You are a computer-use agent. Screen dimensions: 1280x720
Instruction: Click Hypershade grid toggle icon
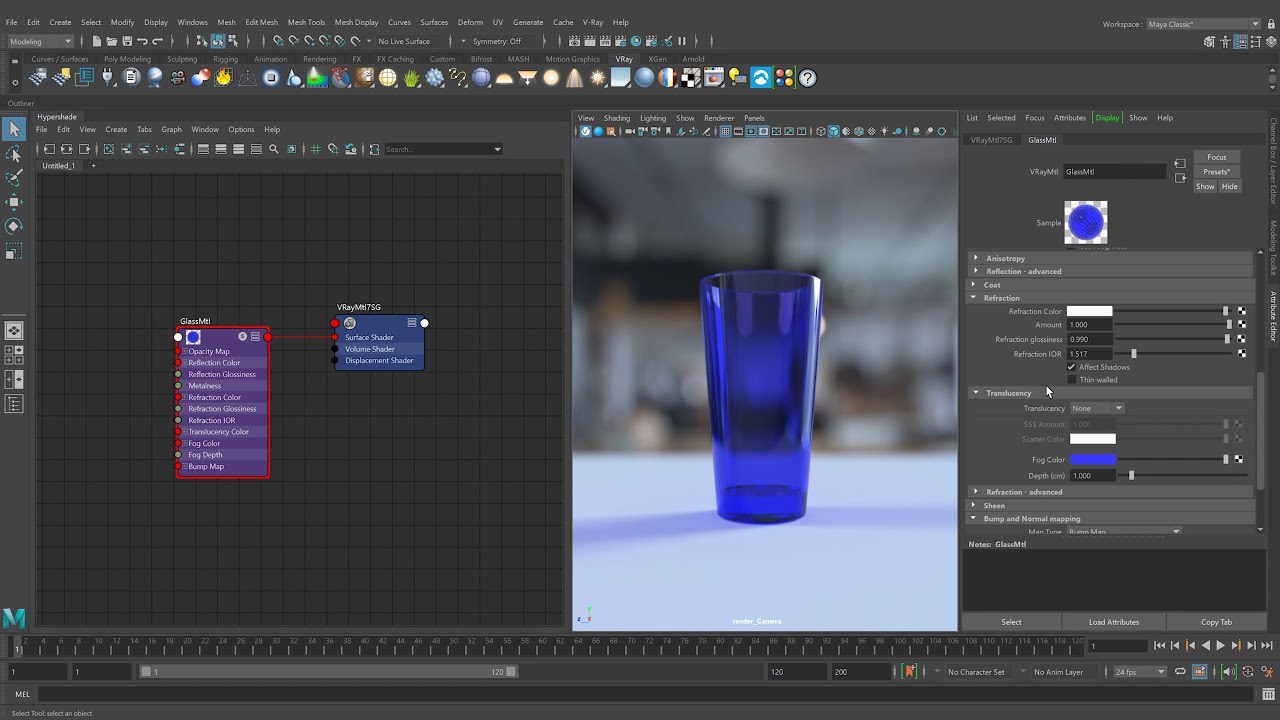click(316, 149)
